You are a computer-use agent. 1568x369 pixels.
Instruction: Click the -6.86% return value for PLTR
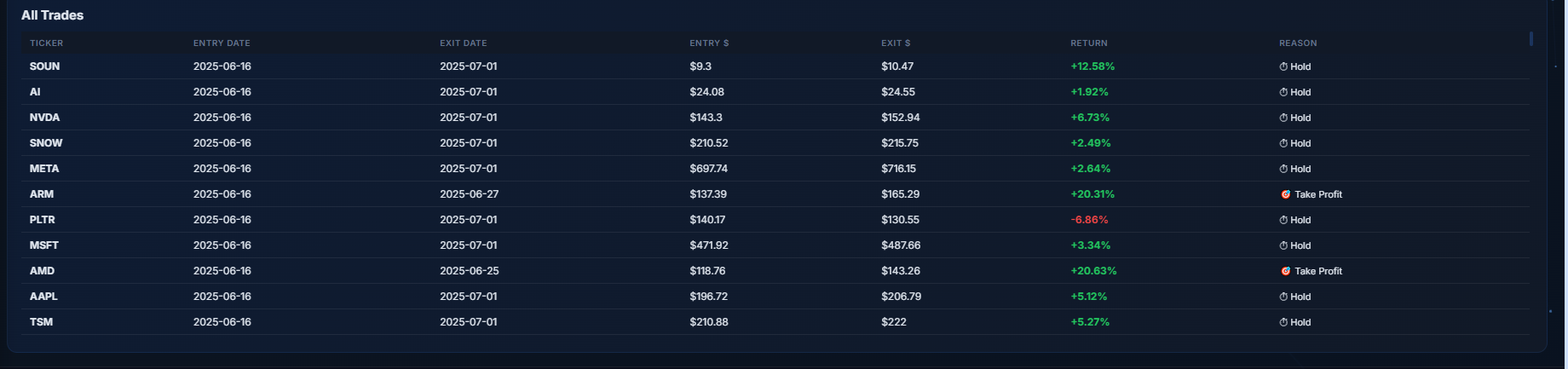[x=1089, y=220]
